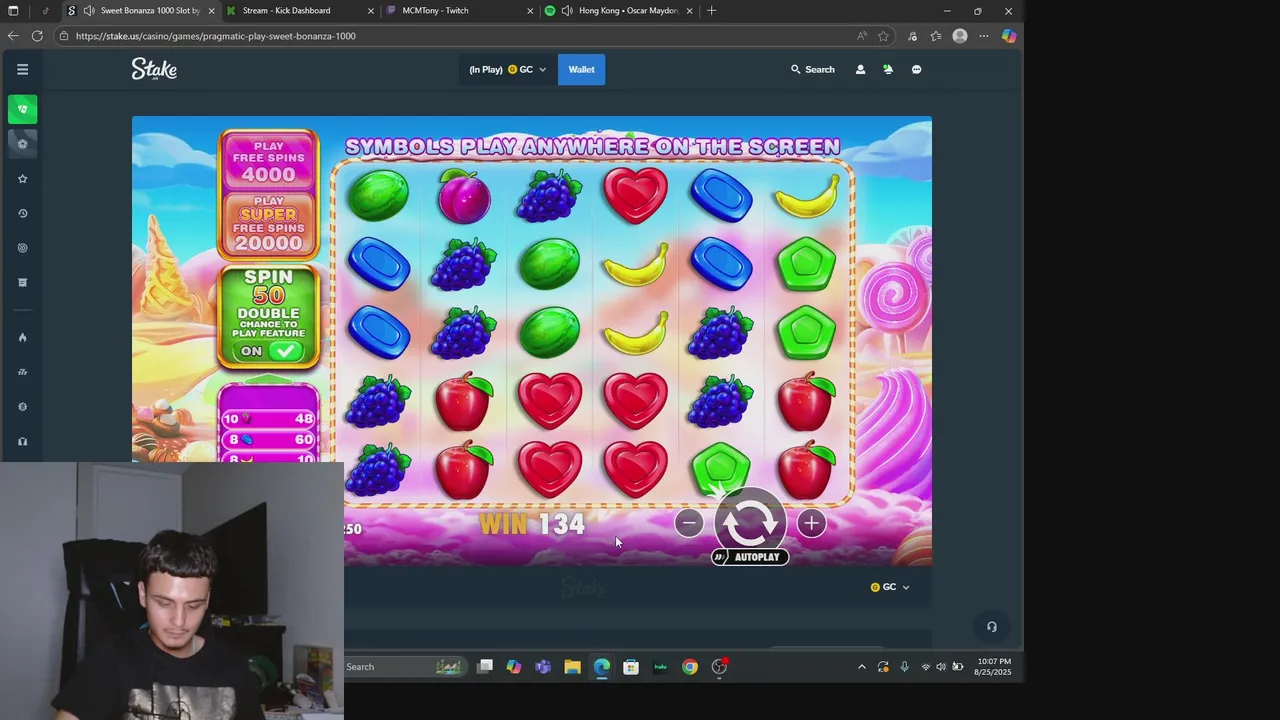Reload the page
The height and width of the screenshot is (720, 1280).
point(37,36)
